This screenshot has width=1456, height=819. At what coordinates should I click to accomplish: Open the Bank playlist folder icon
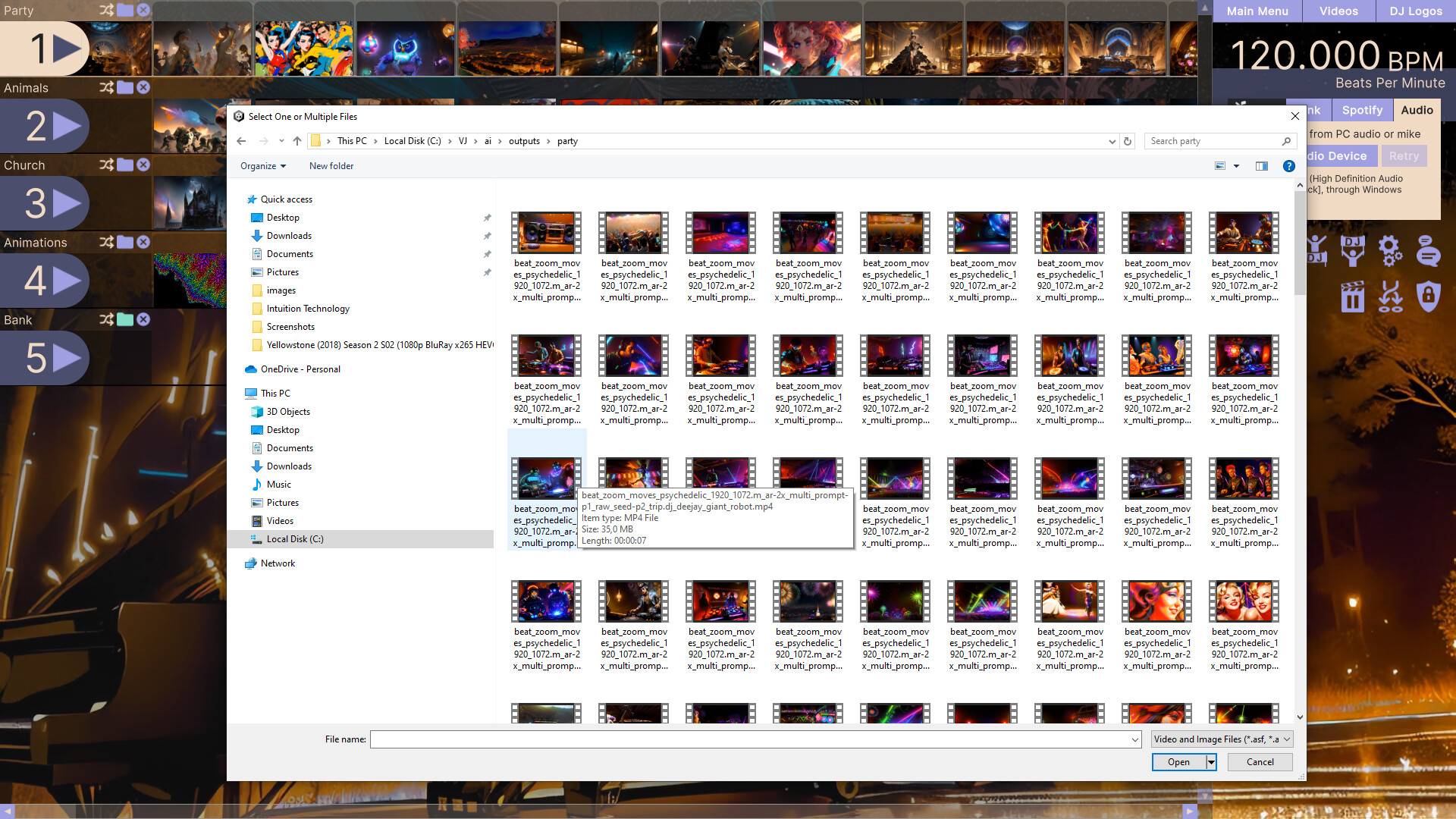[124, 319]
